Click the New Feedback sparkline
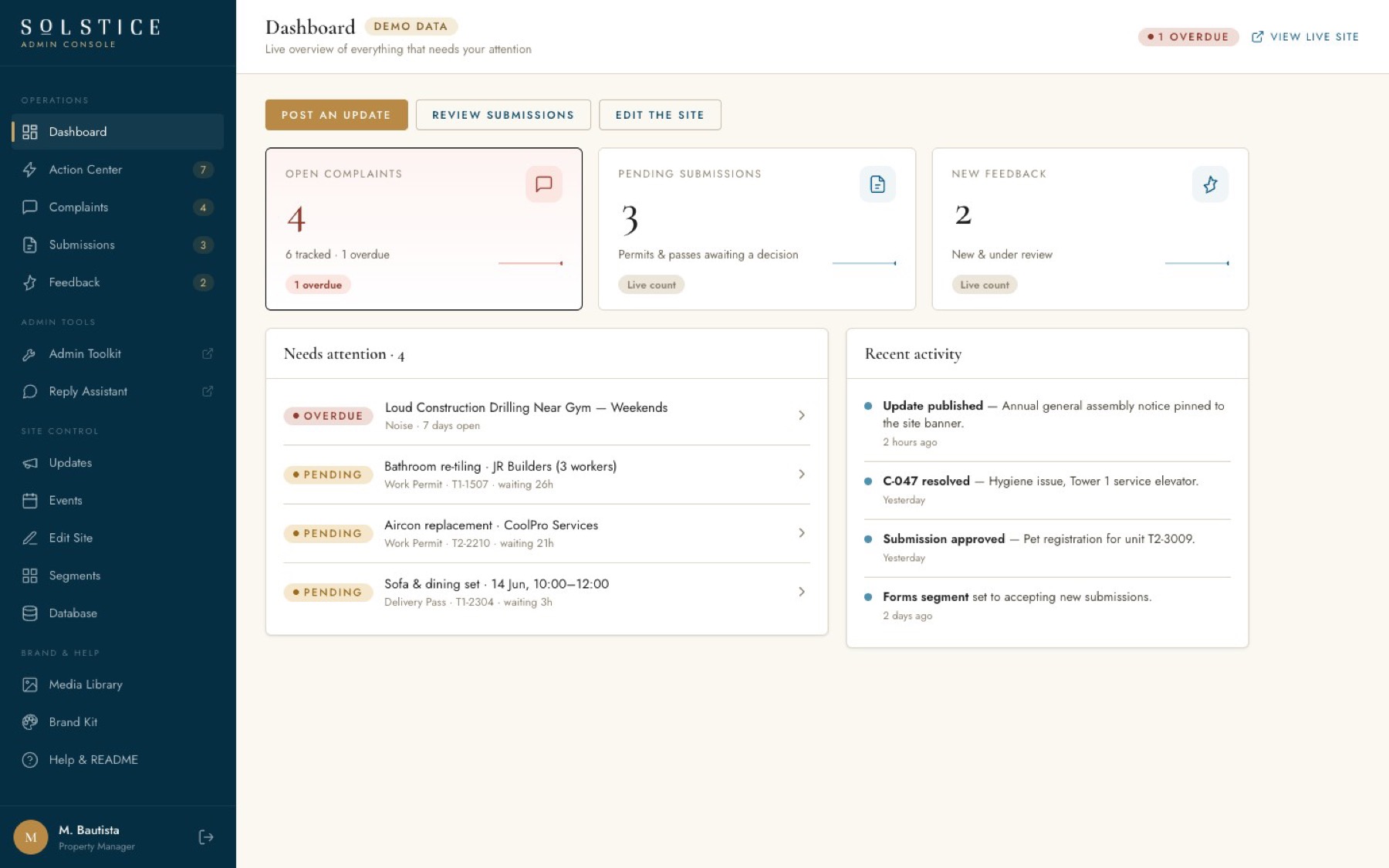The image size is (1389, 868). 1196,263
